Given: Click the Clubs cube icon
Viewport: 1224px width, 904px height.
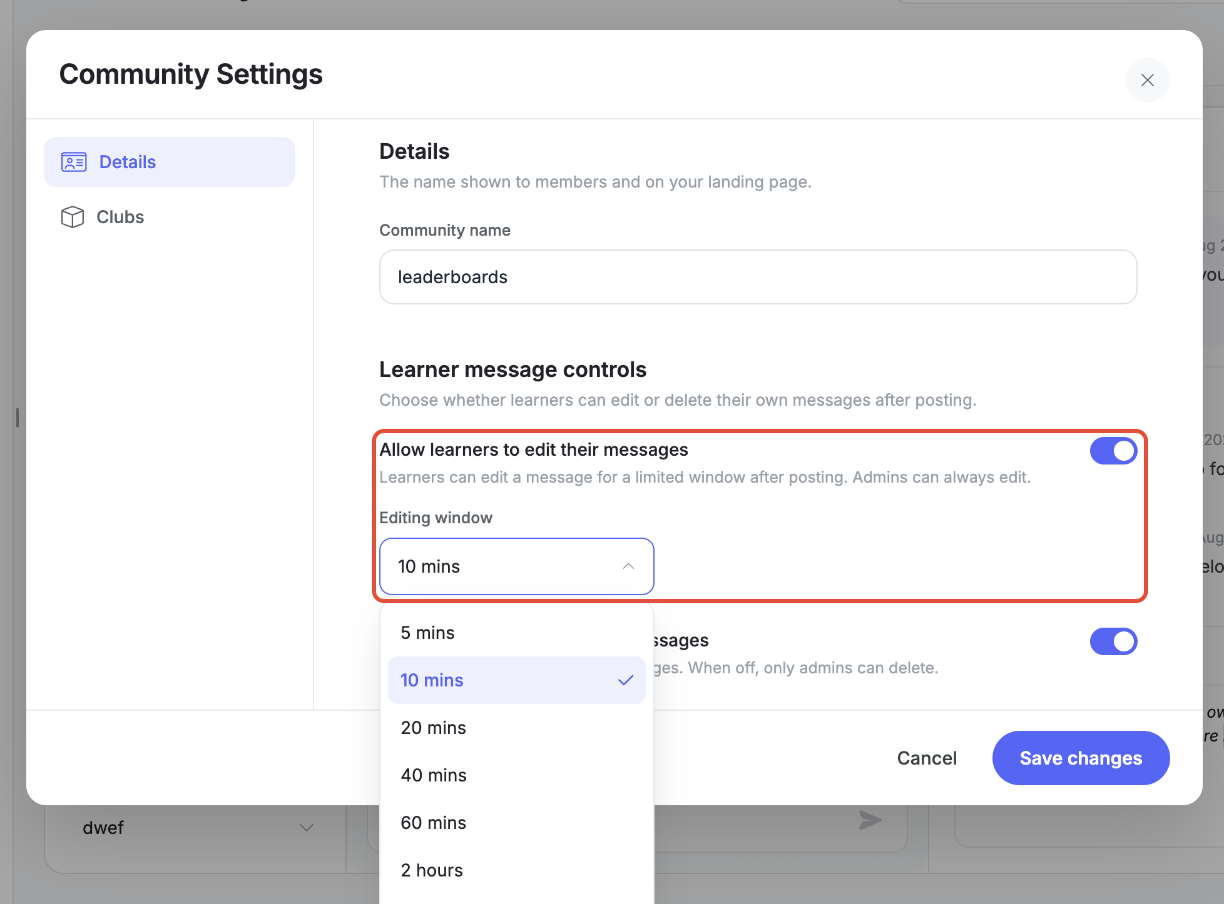Looking at the screenshot, I should pyautogui.click(x=72, y=217).
